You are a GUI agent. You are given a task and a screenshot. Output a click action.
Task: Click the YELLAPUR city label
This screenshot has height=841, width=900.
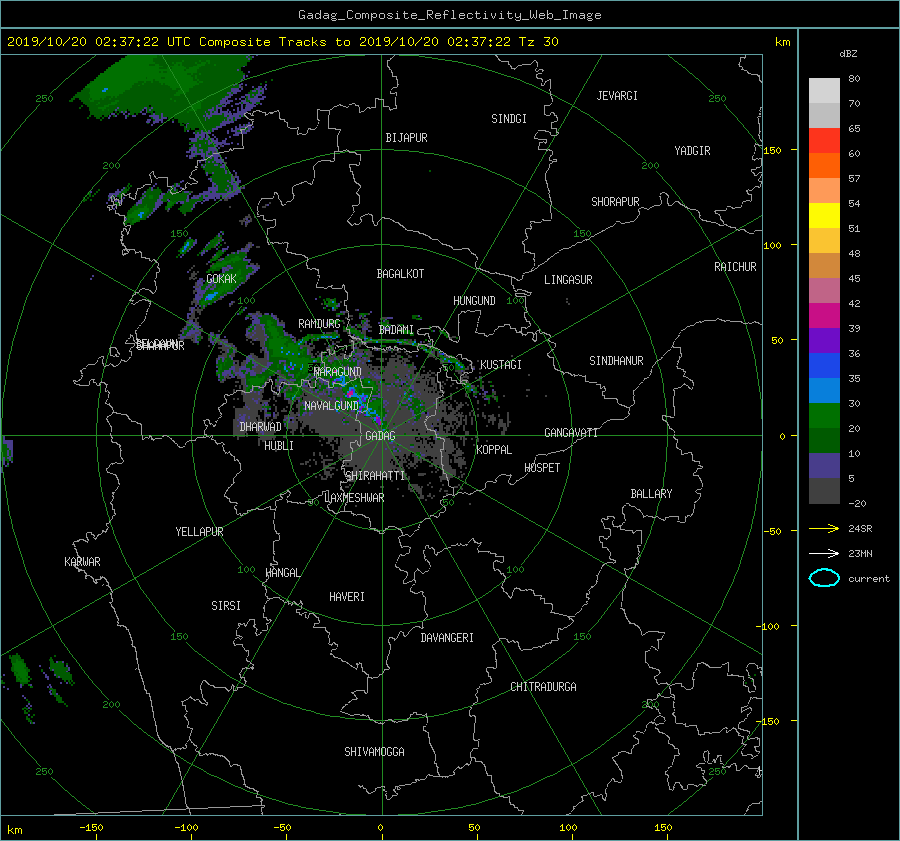pos(199,532)
